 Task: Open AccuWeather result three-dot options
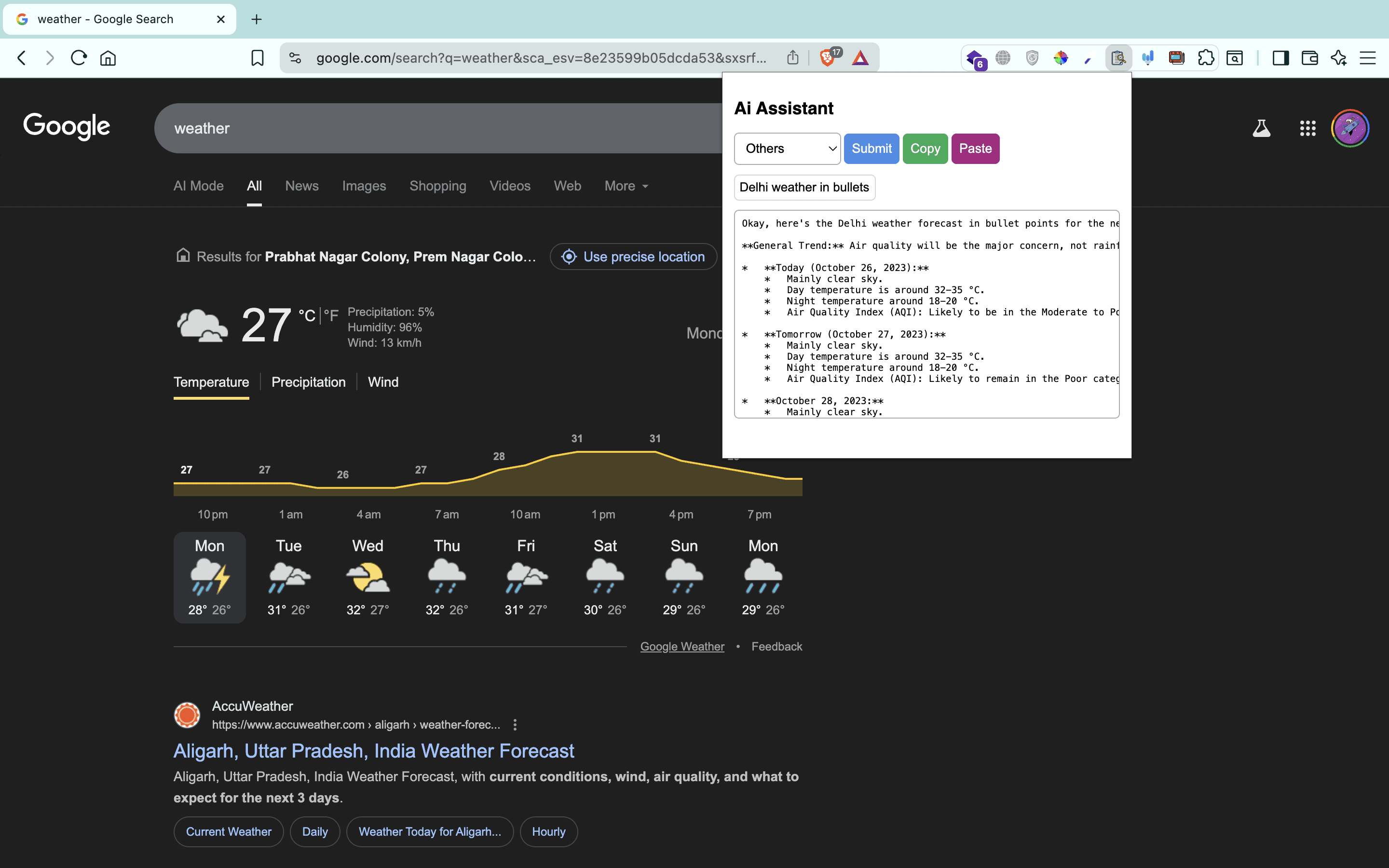[x=515, y=724]
